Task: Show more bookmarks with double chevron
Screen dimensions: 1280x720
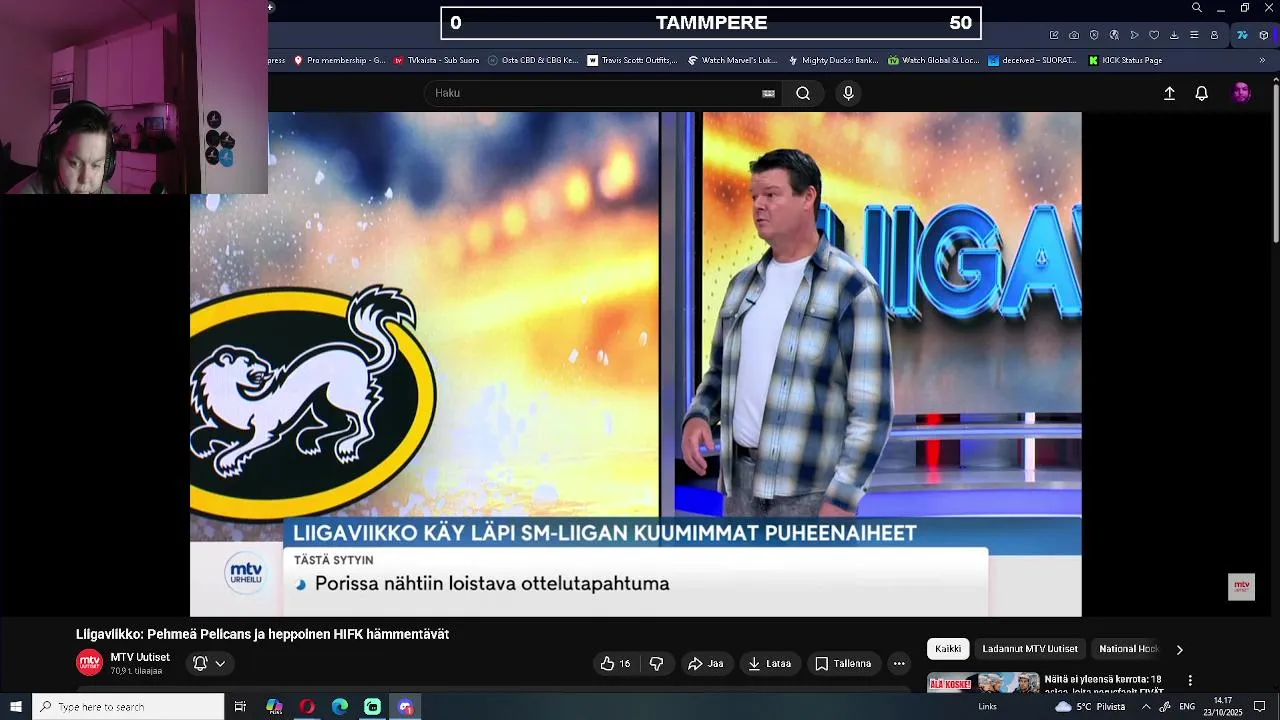Action: click(1261, 60)
